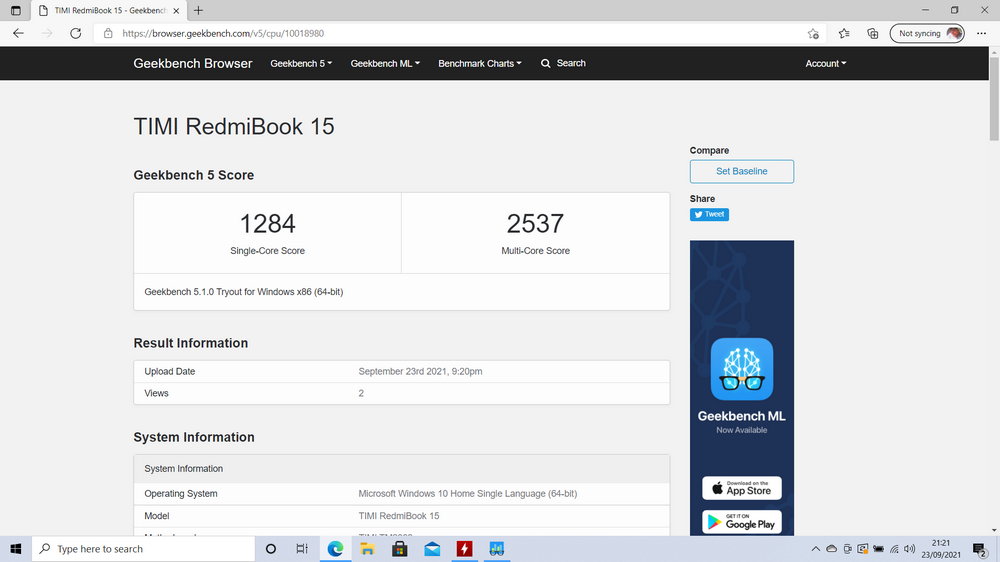Open the Mail app from taskbar

(432, 549)
